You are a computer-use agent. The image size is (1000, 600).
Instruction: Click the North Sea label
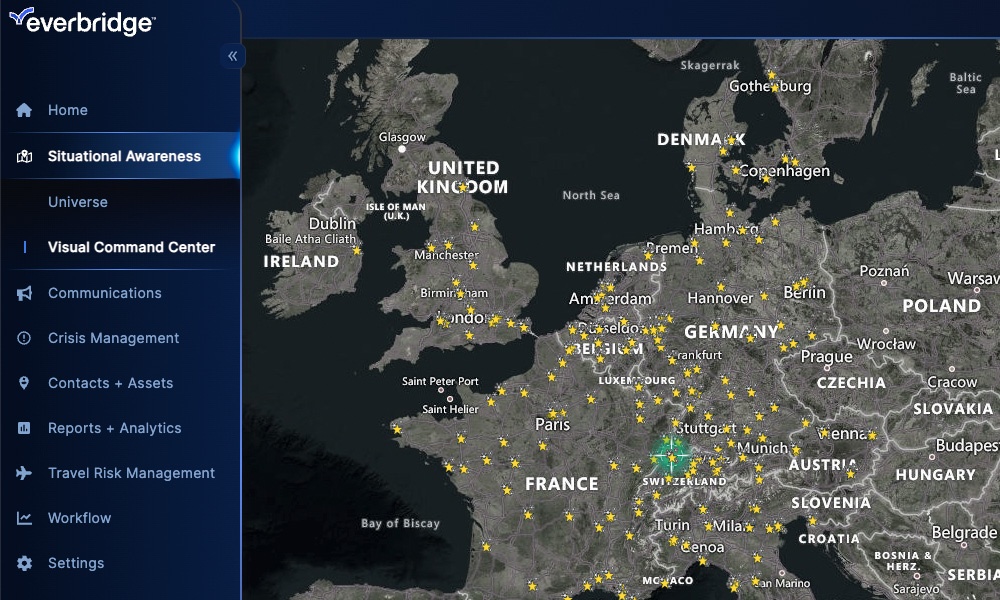click(591, 196)
